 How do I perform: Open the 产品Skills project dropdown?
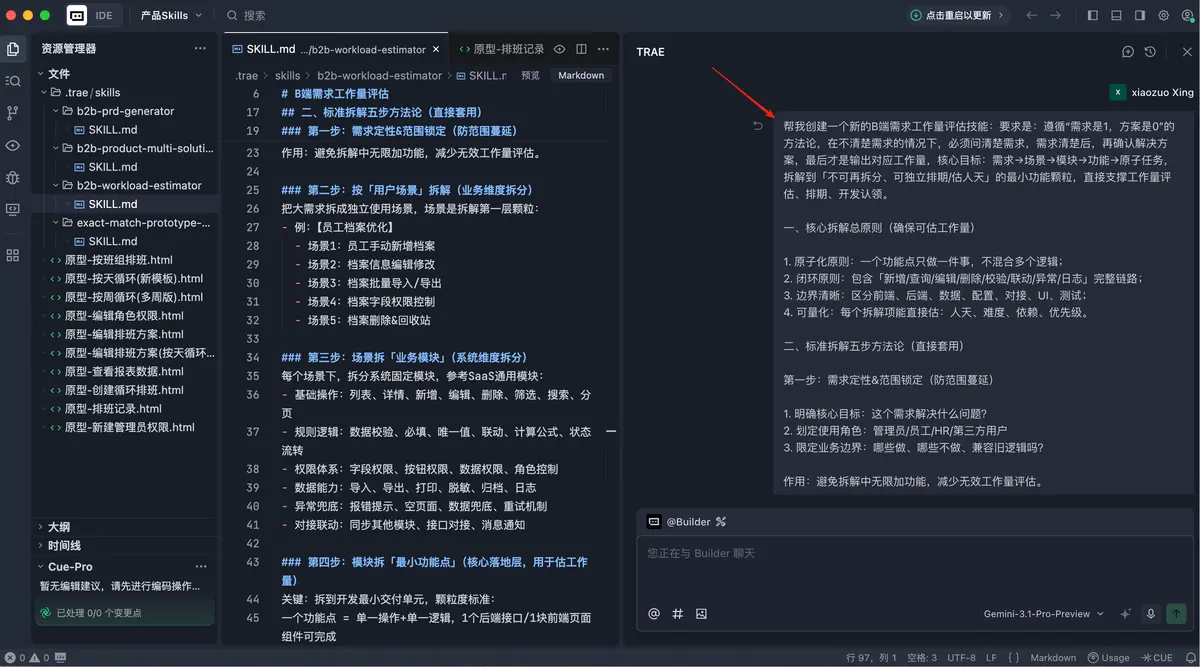171,16
